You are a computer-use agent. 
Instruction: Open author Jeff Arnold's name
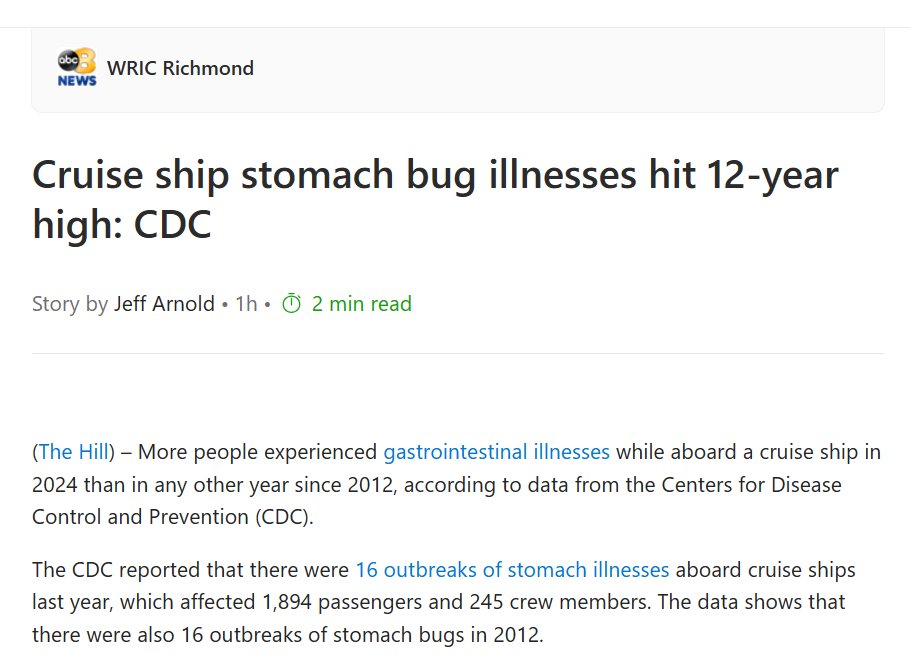coord(164,304)
